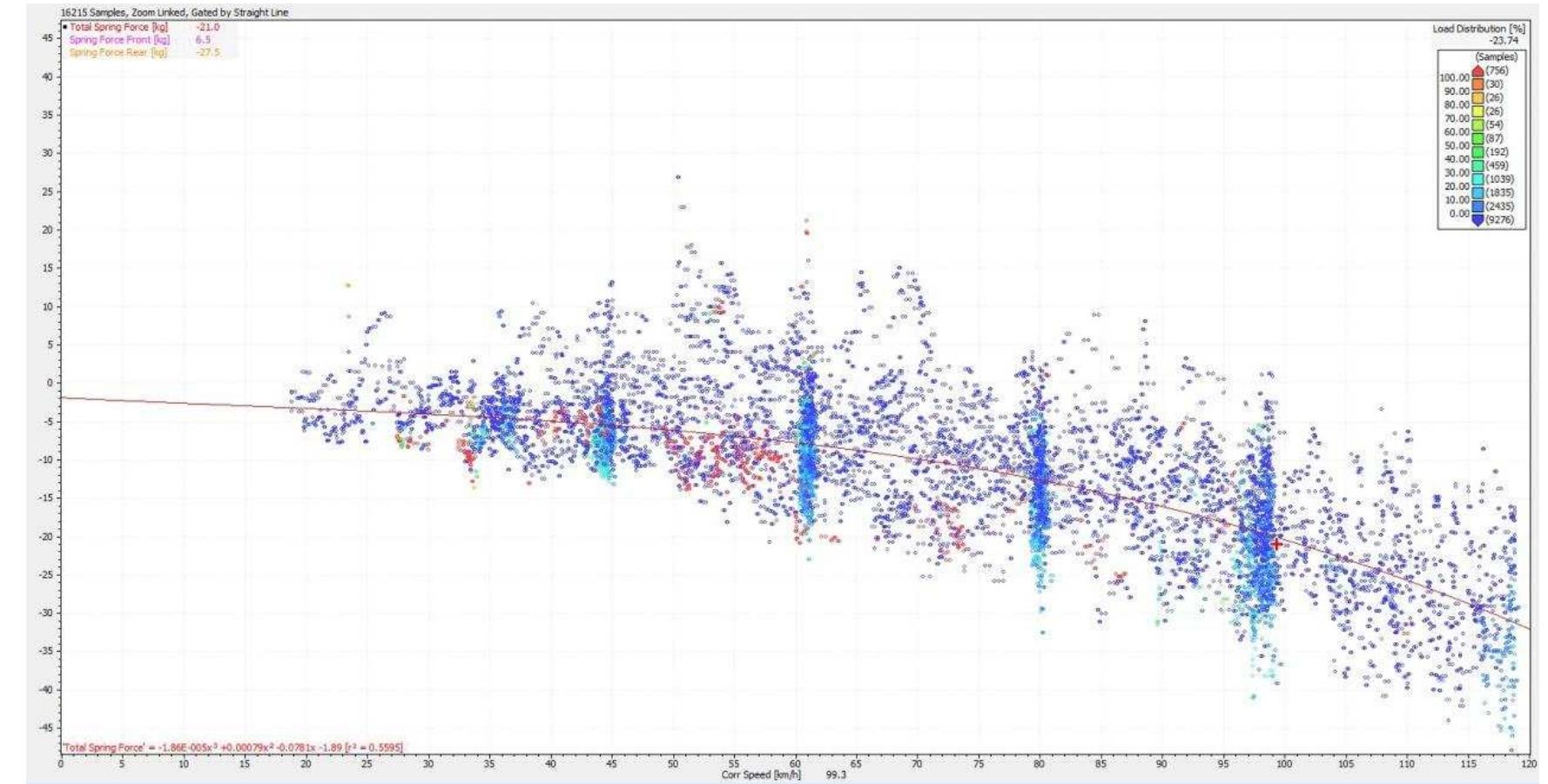The height and width of the screenshot is (784, 1548).
Task: Click the dark blue bottom arrow swatch in legend
Action: pyautogui.click(x=1477, y=220)
